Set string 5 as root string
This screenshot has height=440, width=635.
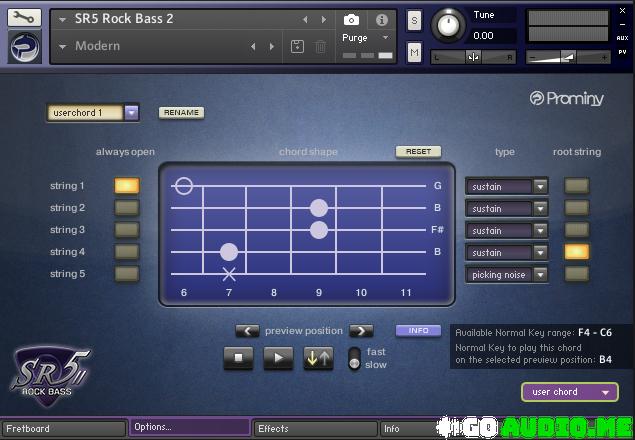tap(577, 274)
